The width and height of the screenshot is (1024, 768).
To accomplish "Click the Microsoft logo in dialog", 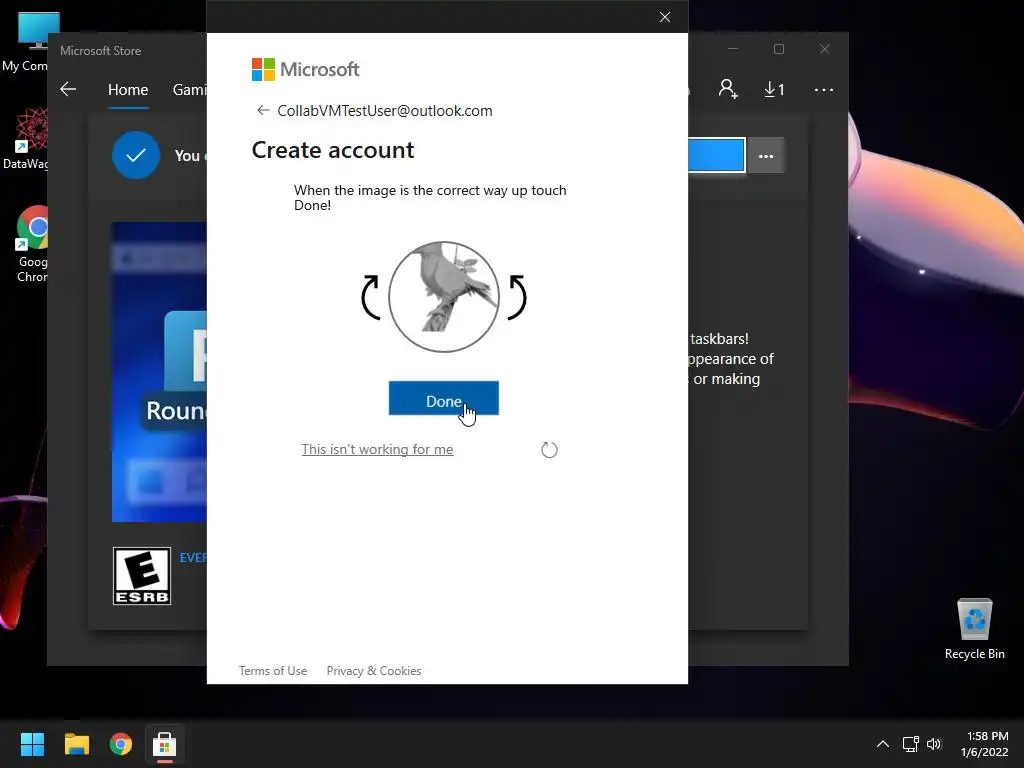I will [x=305, y=69].
